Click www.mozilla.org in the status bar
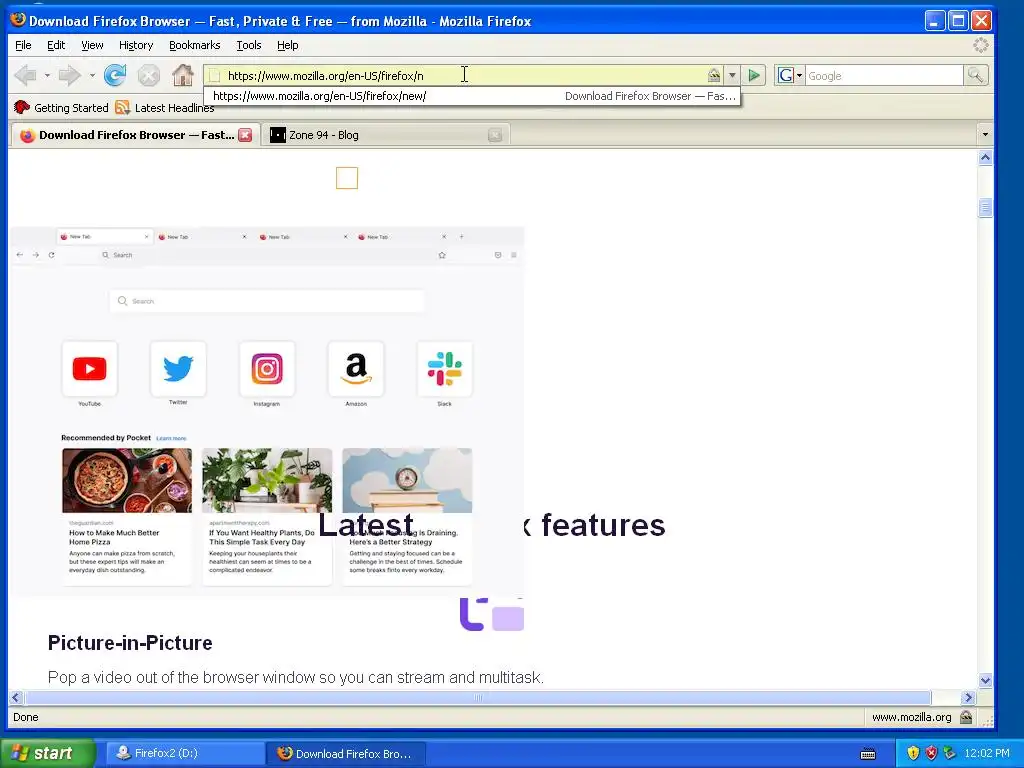 click(x=912, y=717)
